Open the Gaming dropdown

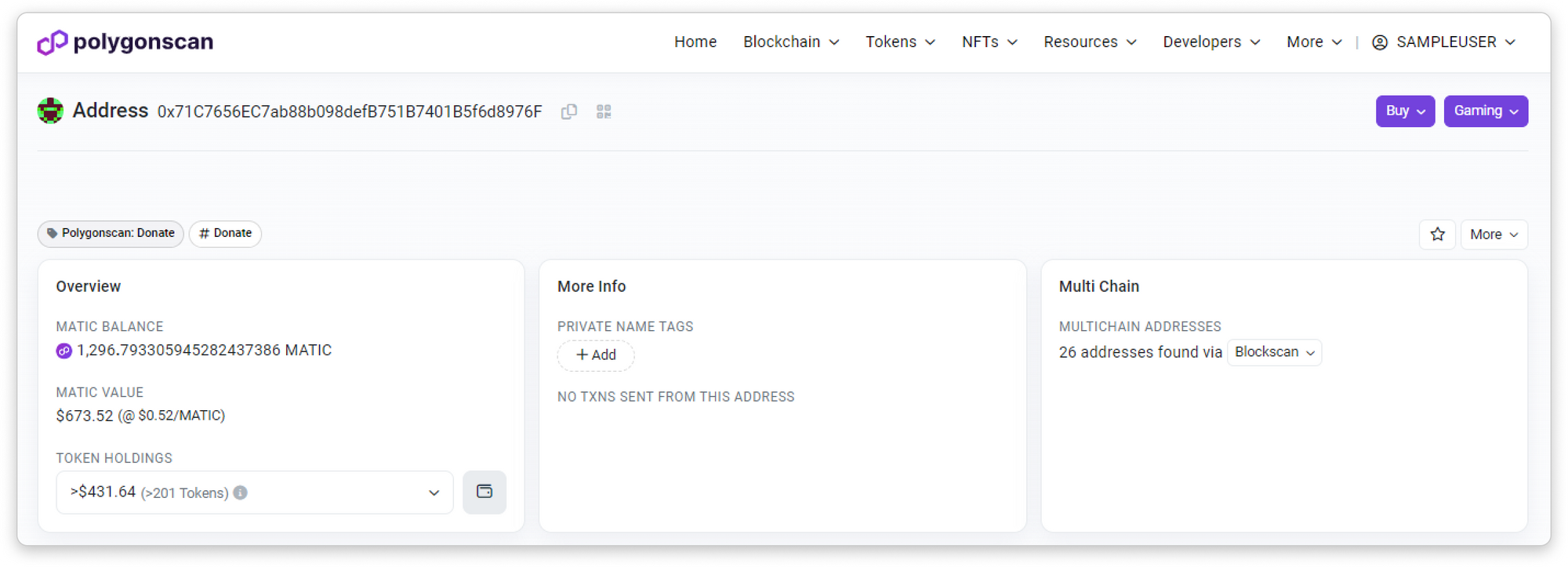1486,111
